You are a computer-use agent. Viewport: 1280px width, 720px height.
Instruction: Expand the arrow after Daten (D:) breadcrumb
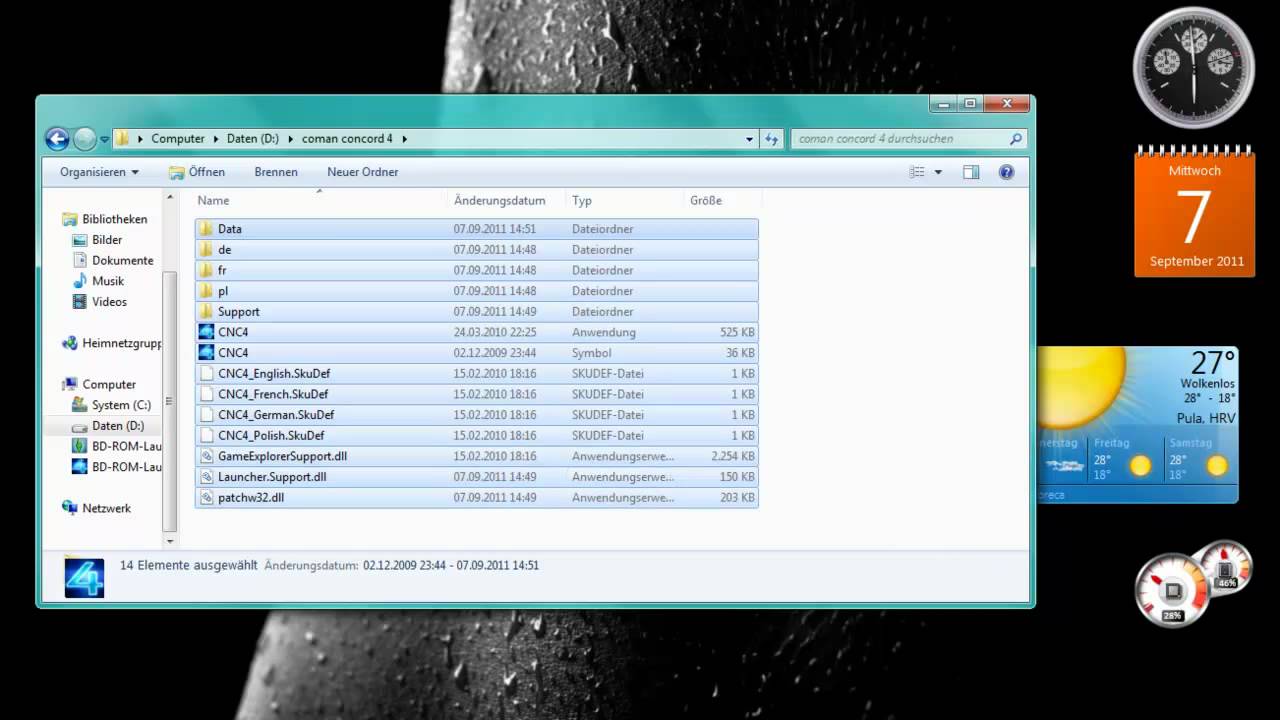293,139
